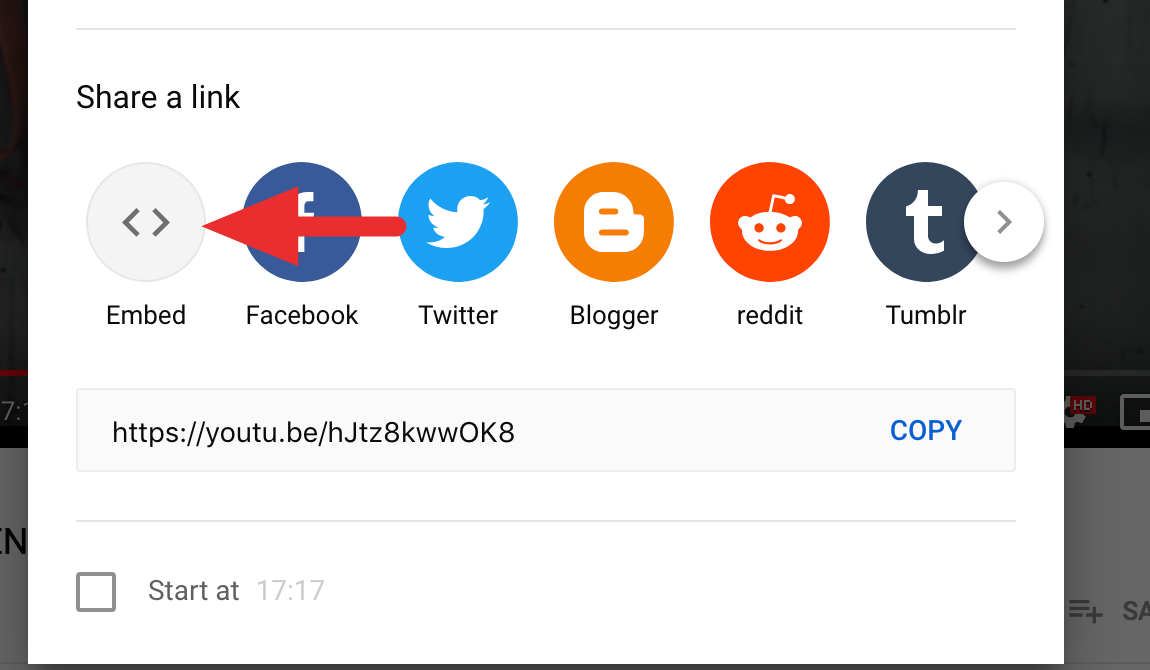Click the reddit text label

[769, 315]
